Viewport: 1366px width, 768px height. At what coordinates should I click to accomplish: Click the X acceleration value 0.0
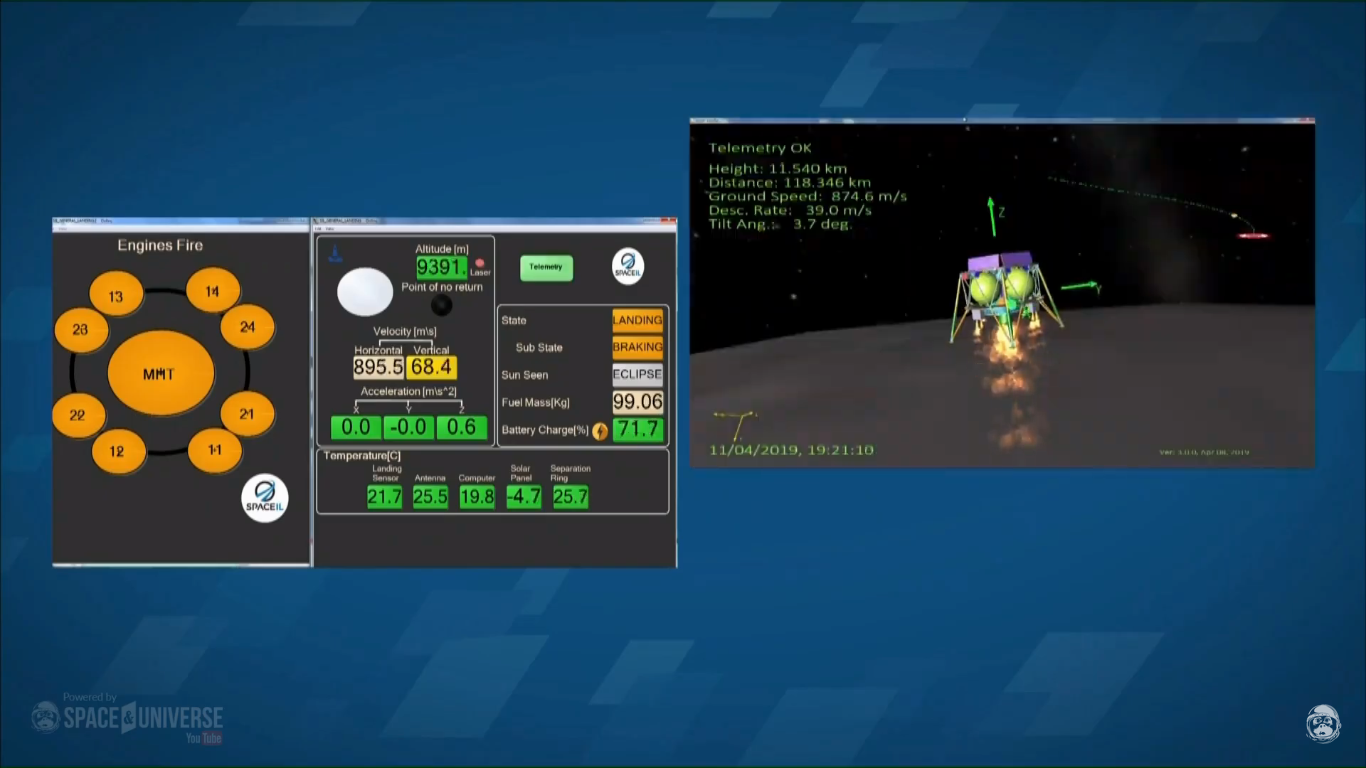coord(356,428)
